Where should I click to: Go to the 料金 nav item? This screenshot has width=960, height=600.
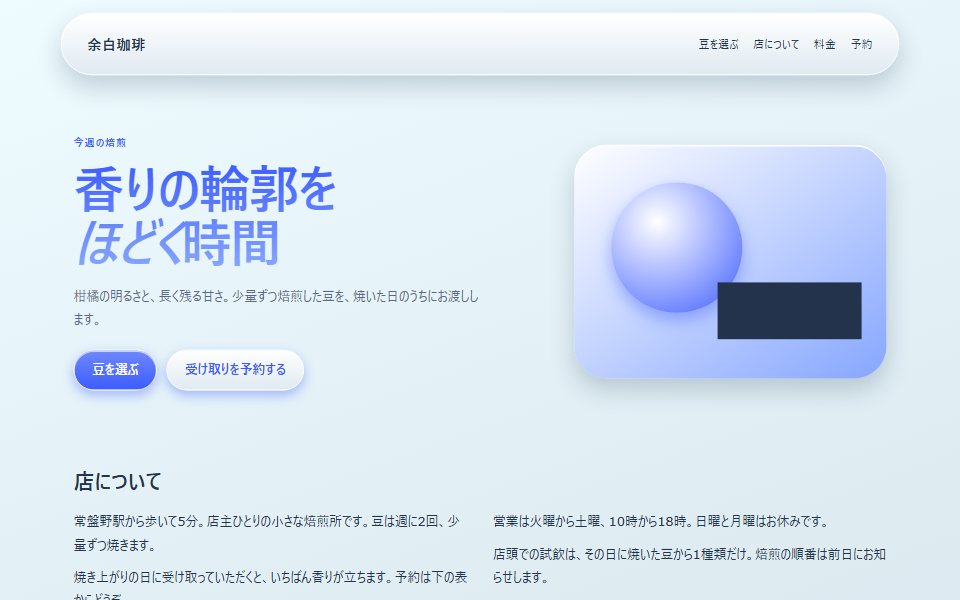[x=825, y=44]
